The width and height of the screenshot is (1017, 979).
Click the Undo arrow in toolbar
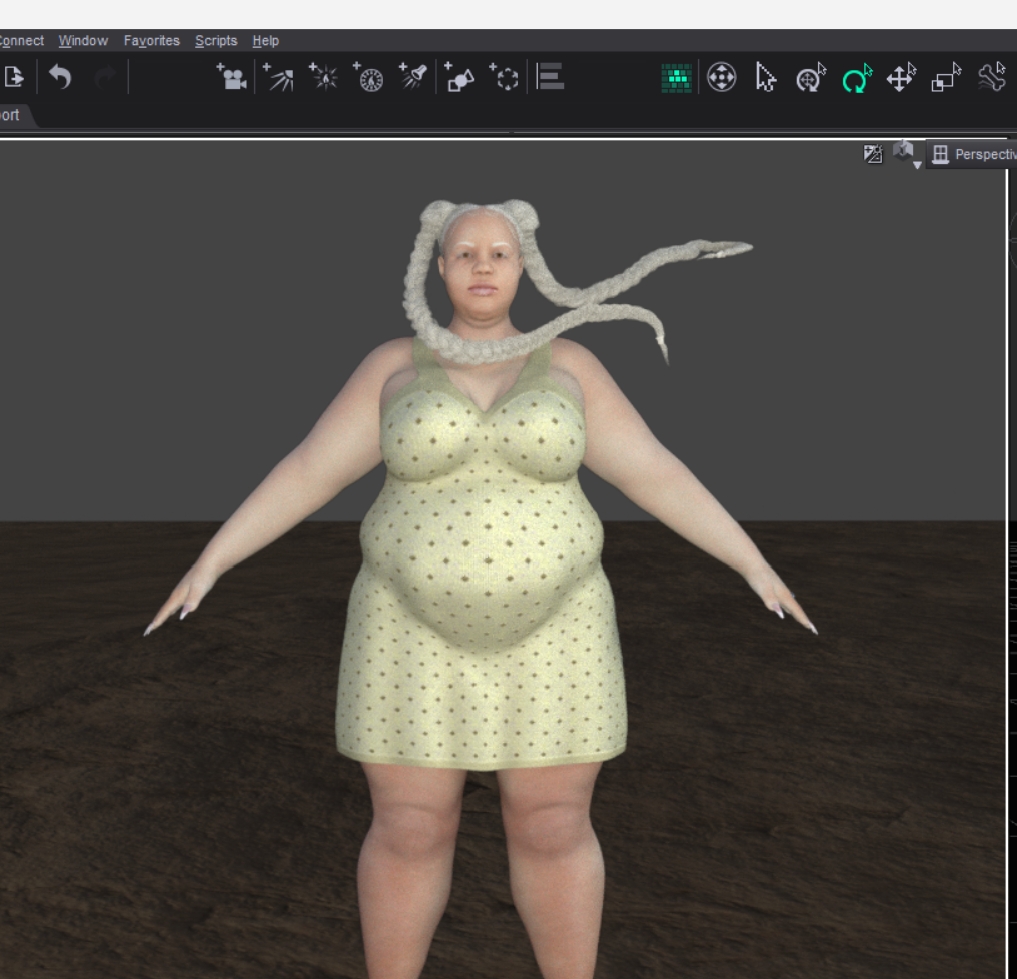pyautogui.click(x=61, y=78)
